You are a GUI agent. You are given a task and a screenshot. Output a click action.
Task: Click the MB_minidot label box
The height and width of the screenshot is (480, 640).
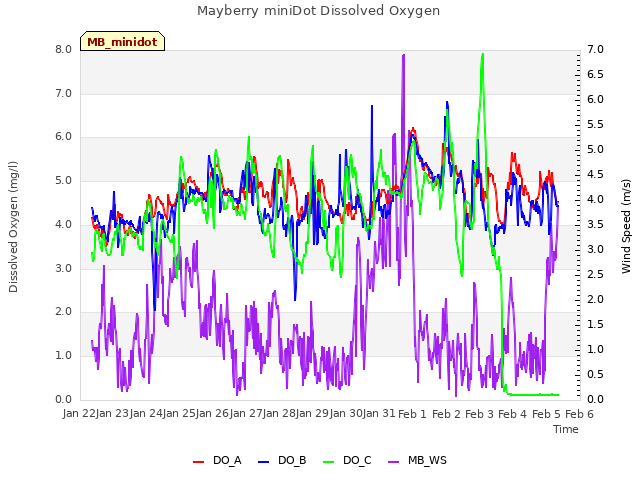point(122,41)
